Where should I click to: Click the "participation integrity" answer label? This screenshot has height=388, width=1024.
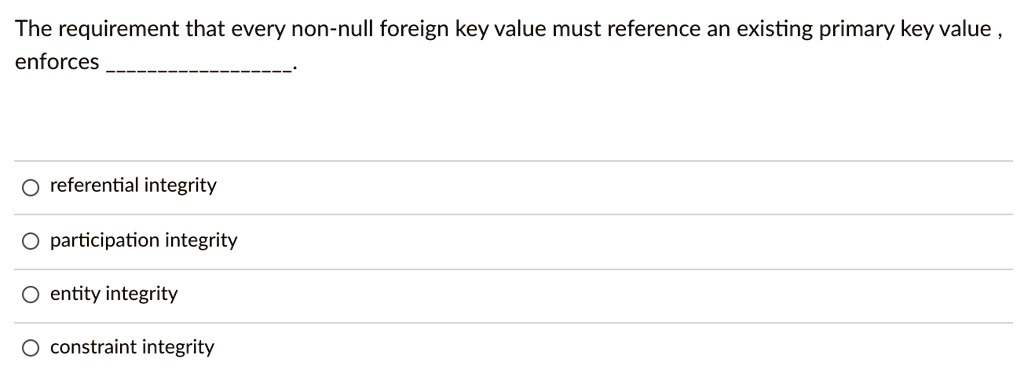click(144, 241)
